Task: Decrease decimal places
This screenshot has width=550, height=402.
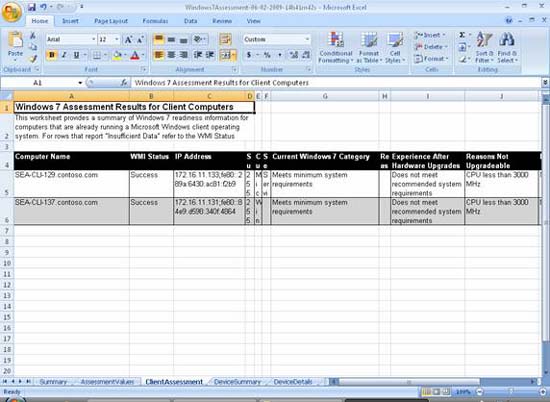Action: (x=306, y=55)
